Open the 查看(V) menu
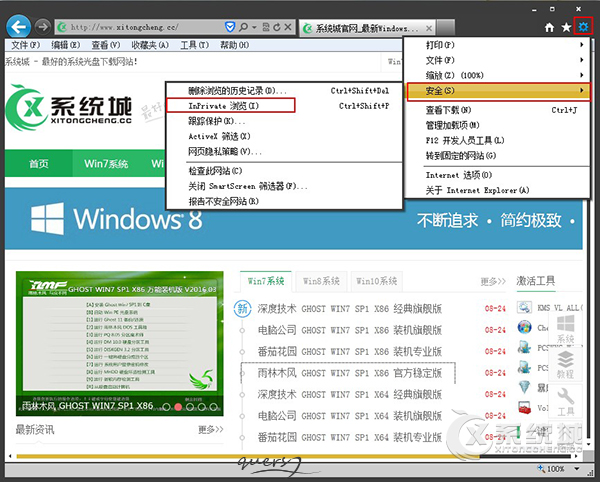Image resolution: width=600 pixels, height=482 pixels. click(x=106, y=45)
